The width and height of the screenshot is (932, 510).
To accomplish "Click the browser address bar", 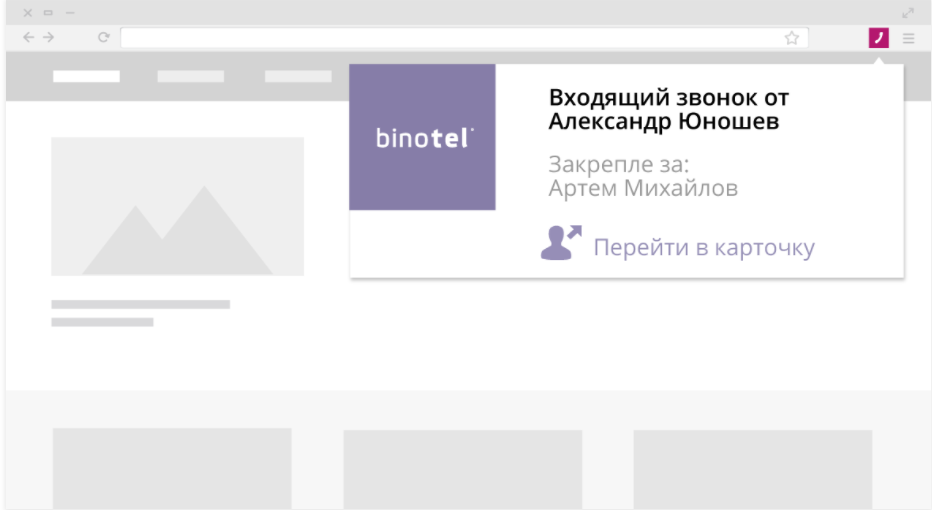I will (x=464, y=38).
